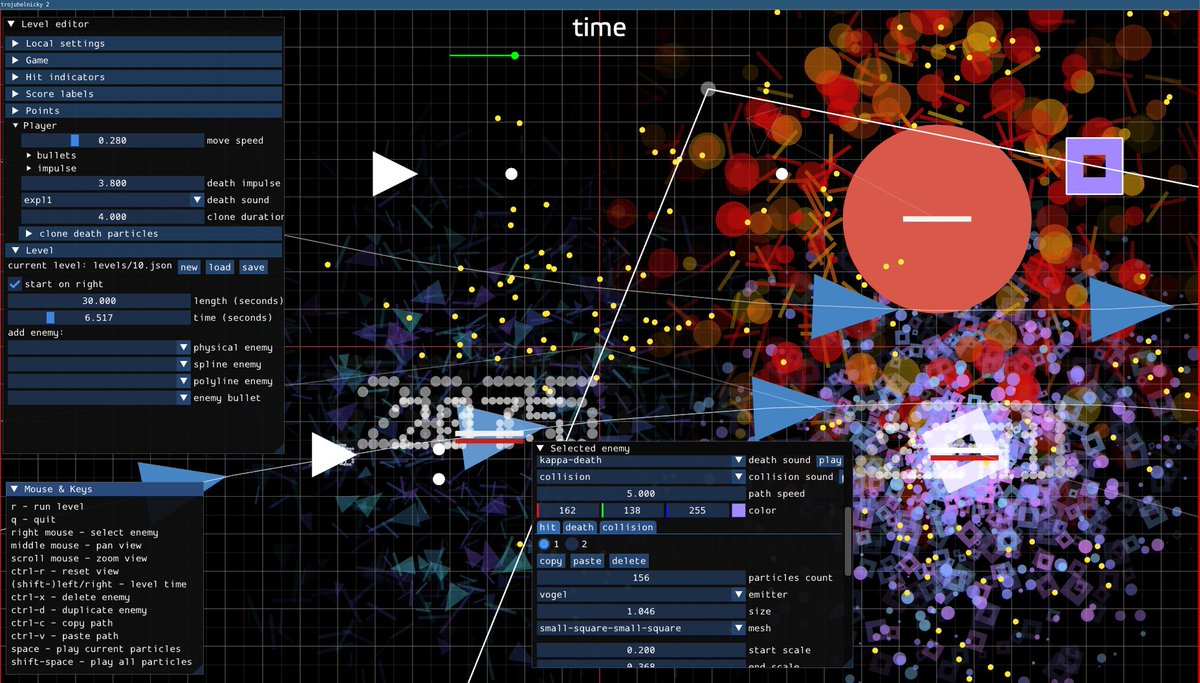Open the enemy bullet dropdown
Image resolution: width=1200 pixels, height=683 pixels.
pyautogui.click(x=99, y=398)
